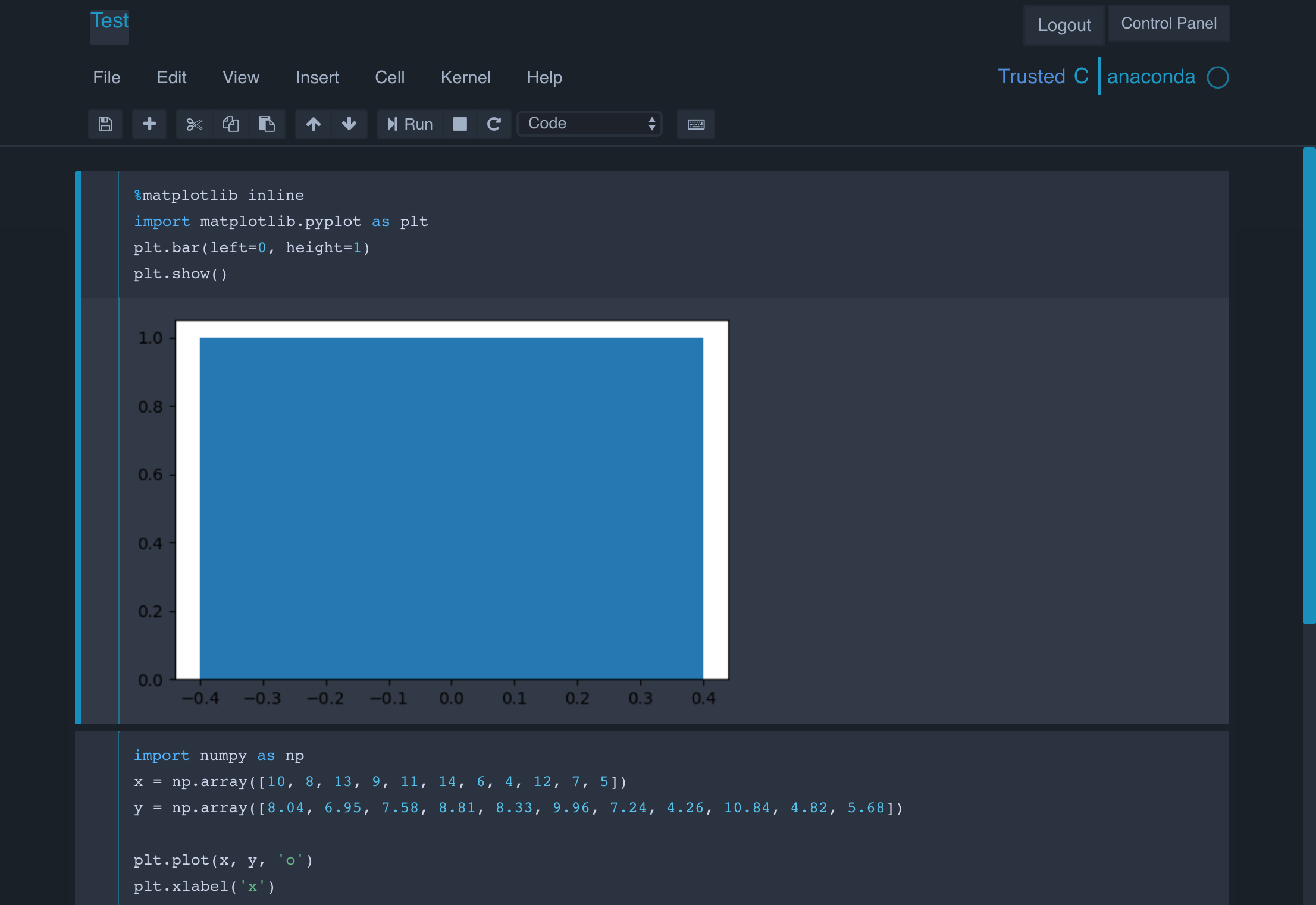Cut the selected cell with the scissors icon
Screen dimensions: 1316x905
coord(194,124)
